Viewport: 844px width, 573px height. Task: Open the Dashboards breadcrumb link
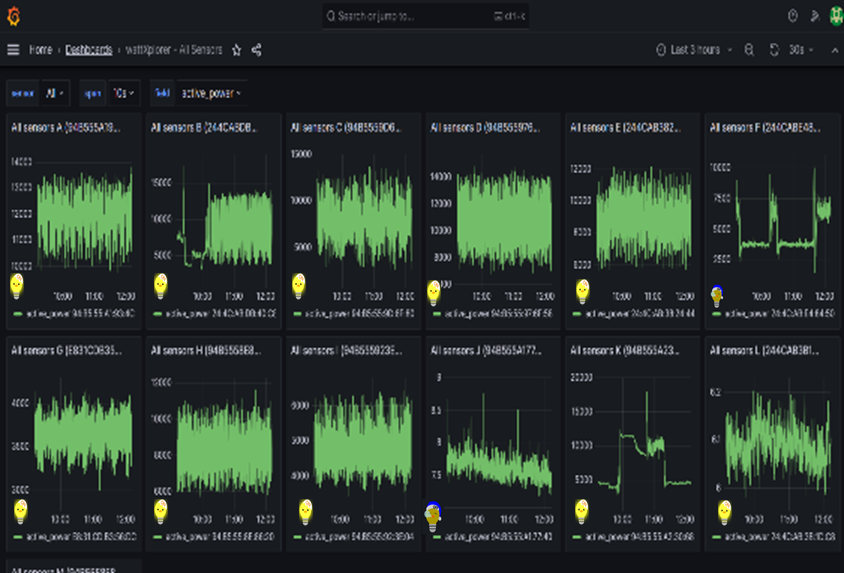click(x=88, y=49)
